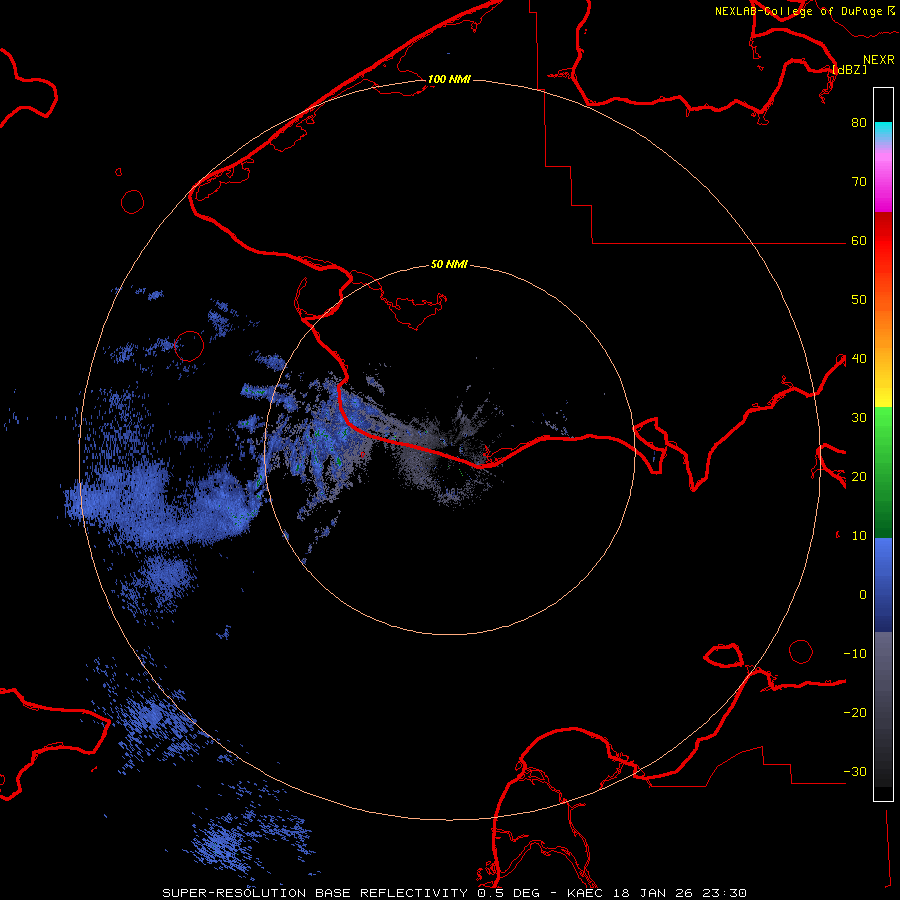This screenshot has width=900, height=900.
Task: Click the blue segment of the color bar
Action: click(883, 585)
